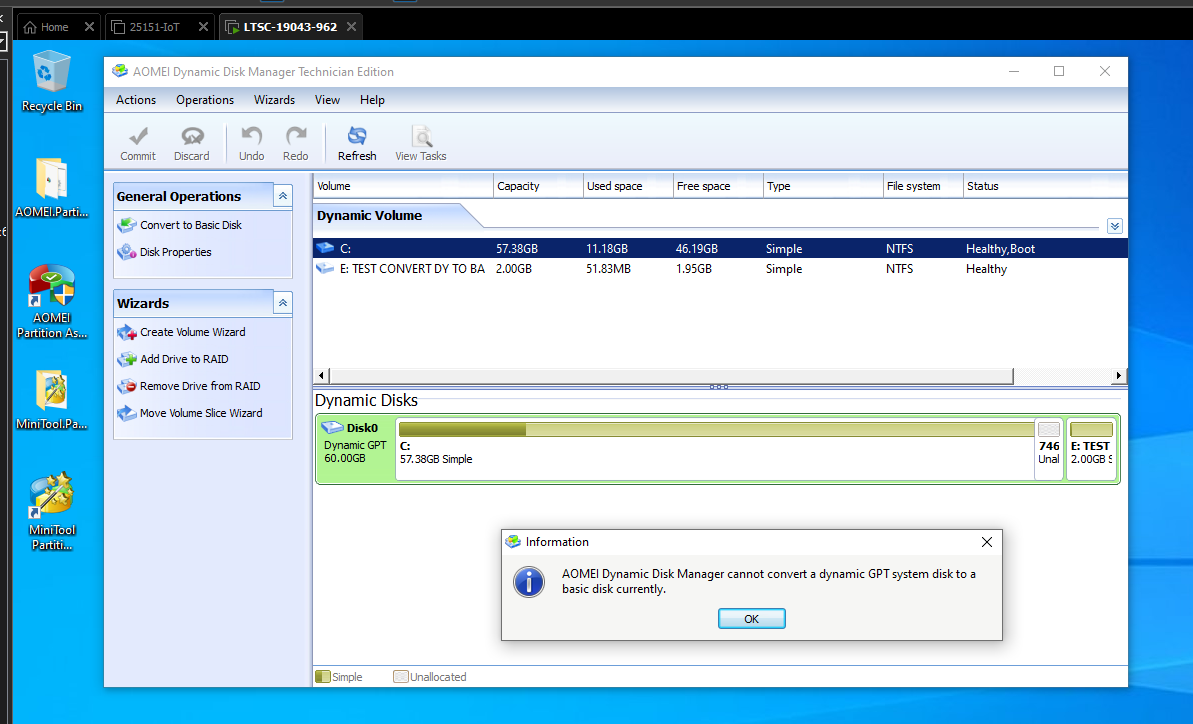Sort by the Free space column header
Viewport: 1193px width, 724px height.
(717, 186)
